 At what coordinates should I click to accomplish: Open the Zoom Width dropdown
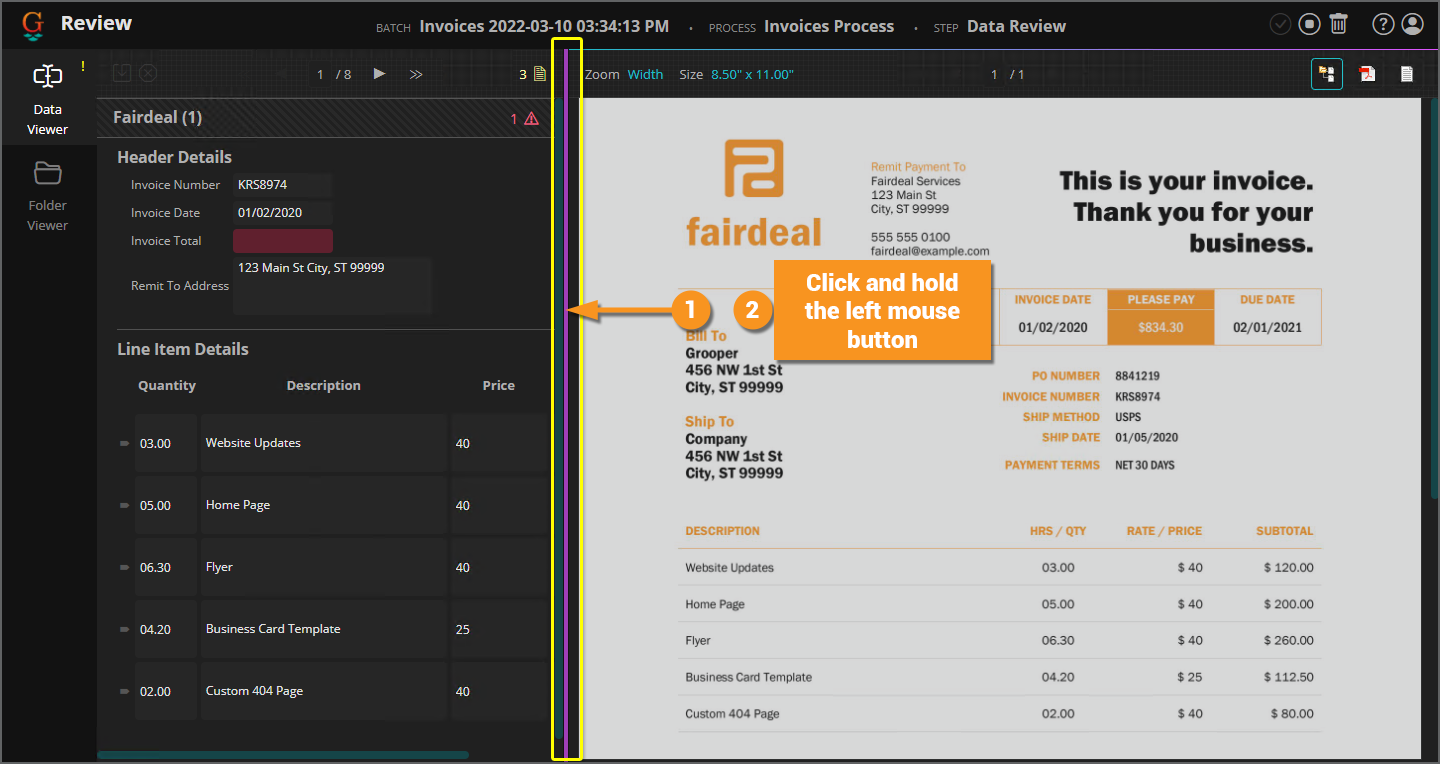(x=645, y=74)
